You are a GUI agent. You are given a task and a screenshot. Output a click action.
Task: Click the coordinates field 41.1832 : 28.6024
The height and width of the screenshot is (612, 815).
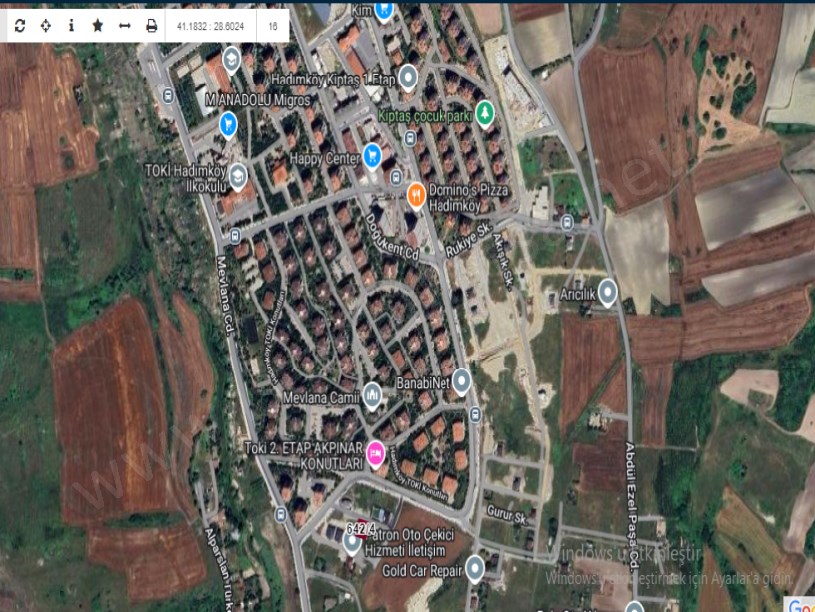pos(211,26)
